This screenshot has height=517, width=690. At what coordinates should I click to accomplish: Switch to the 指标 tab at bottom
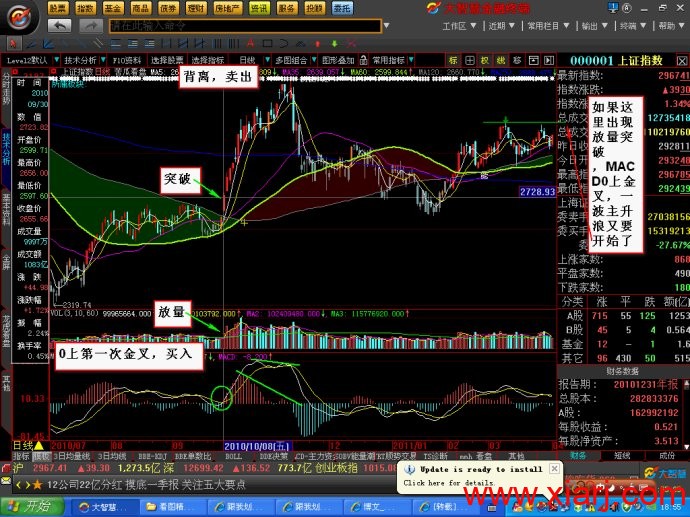click(x=21, y=456)
